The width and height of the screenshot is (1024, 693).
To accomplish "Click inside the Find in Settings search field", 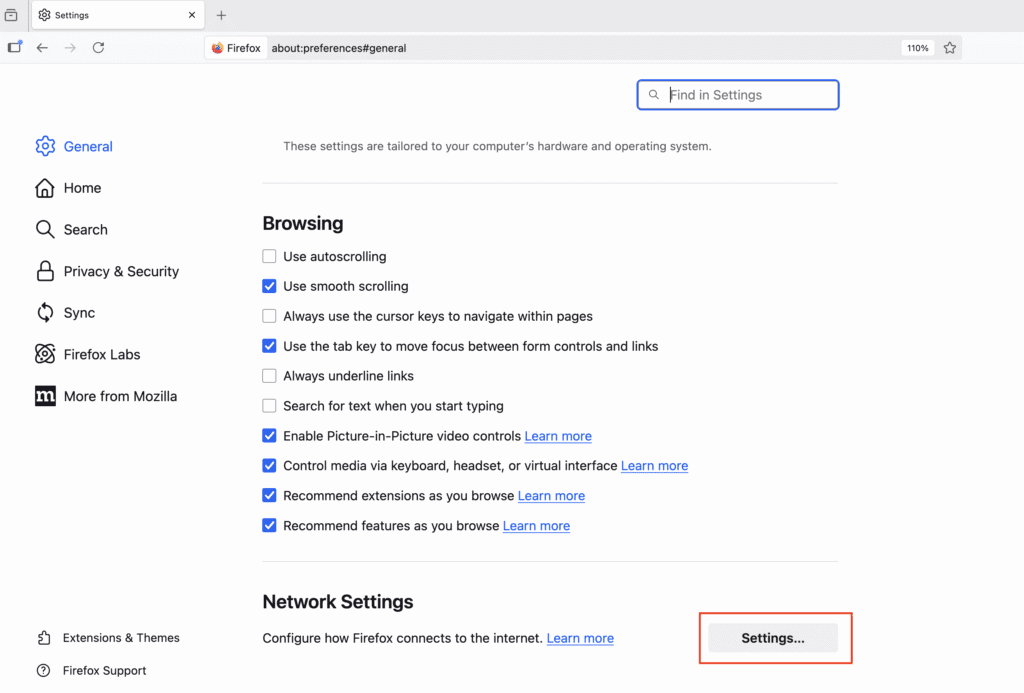I will (x=737, y=94).
